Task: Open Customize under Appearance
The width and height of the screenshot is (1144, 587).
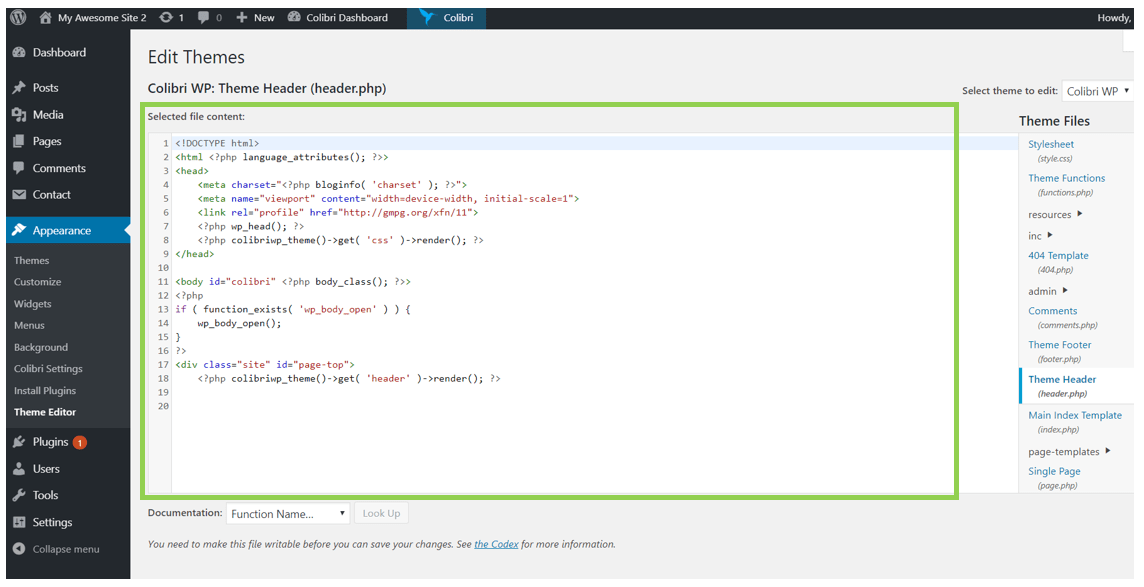Action: [x=37, y=282]
